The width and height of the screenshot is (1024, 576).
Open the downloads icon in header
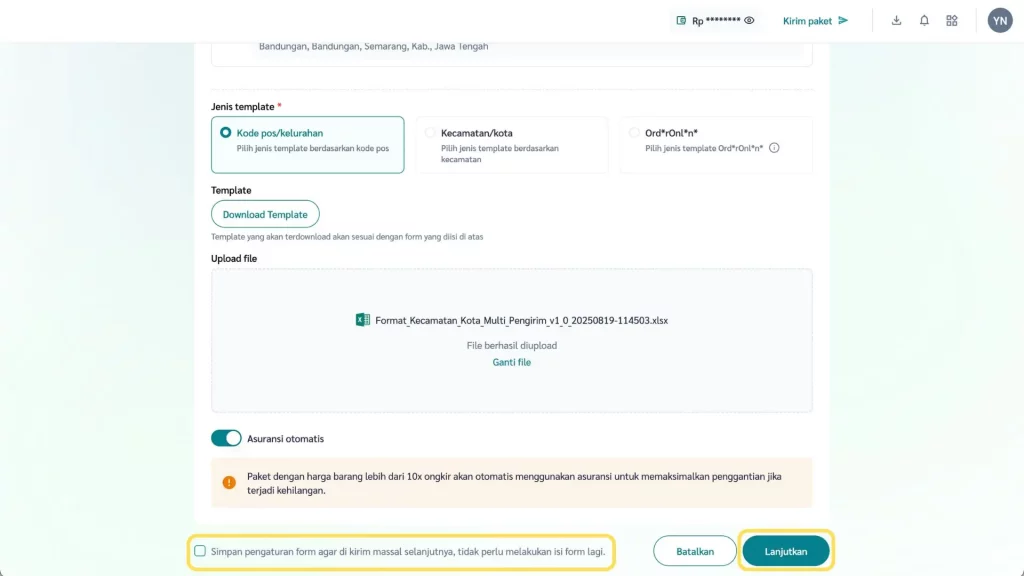click(x=896, y=21)
